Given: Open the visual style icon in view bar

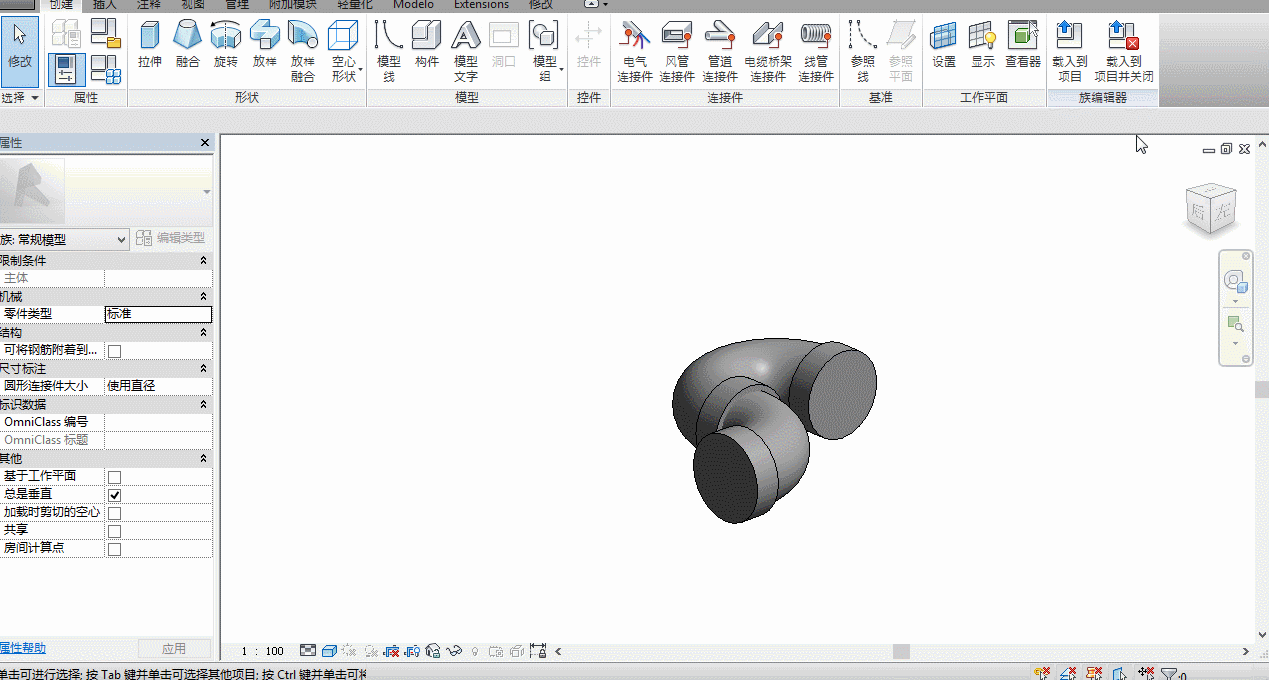Looking at the screenshot, I should click(x=329, y=651).
